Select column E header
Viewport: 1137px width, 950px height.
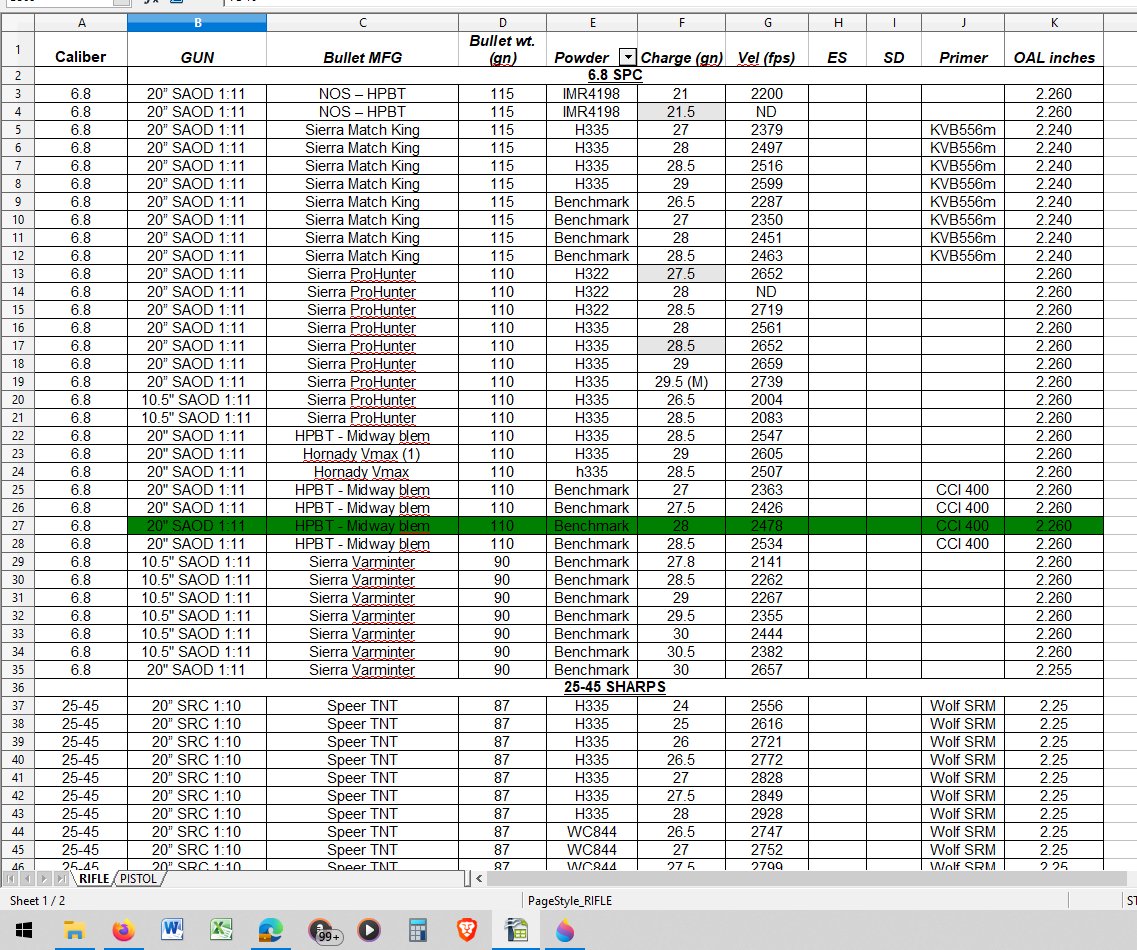click(x=592, y=22)
